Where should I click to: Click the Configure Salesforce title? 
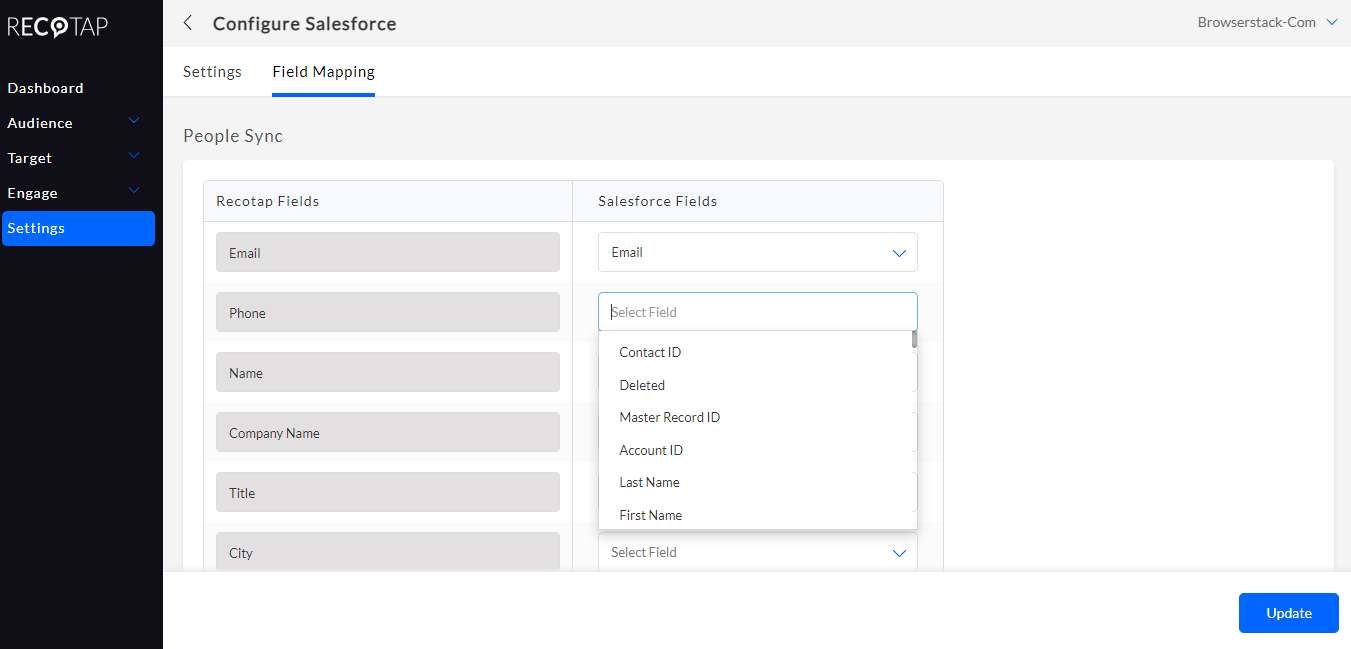(304, 24)
